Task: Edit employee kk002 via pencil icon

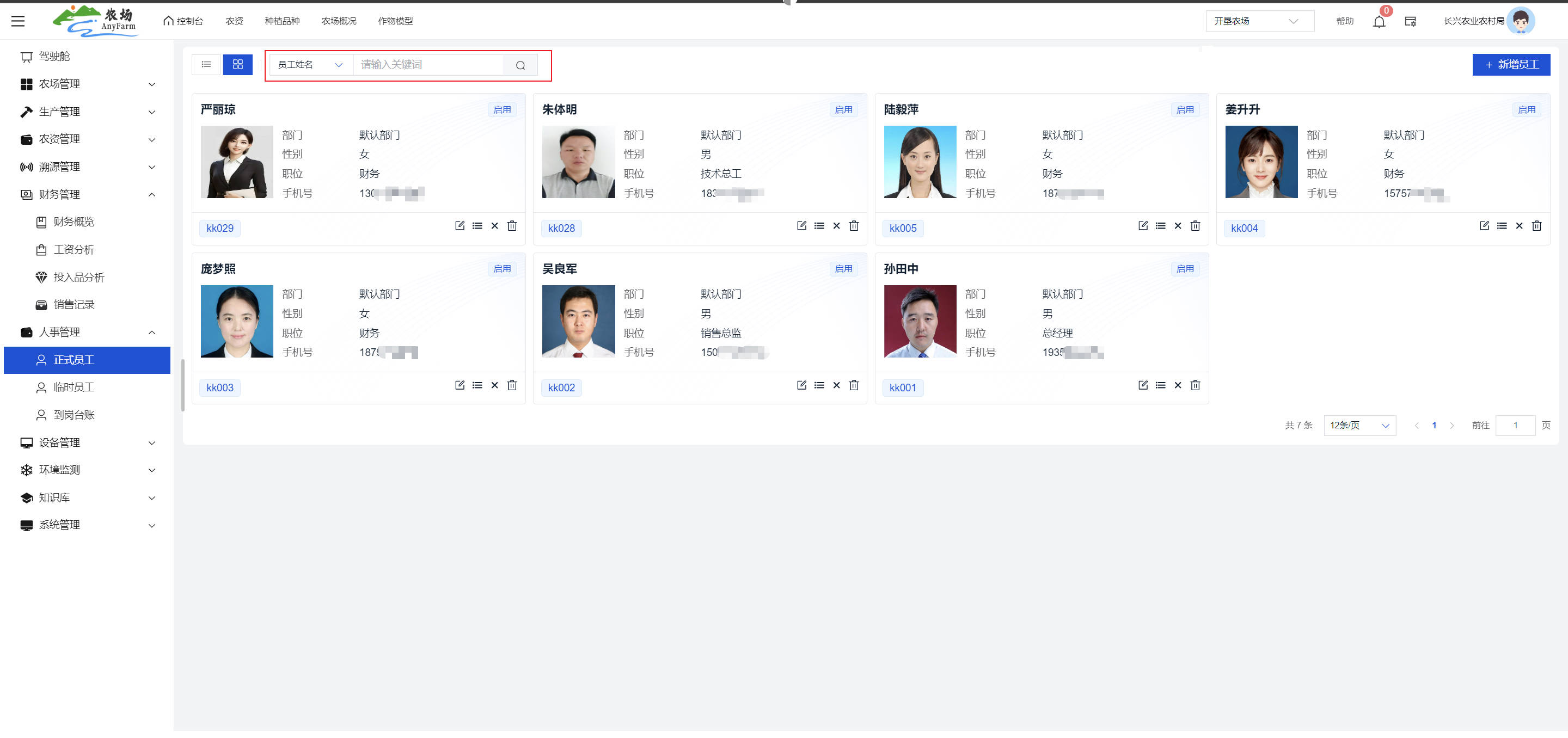Action: coord(801,385)
